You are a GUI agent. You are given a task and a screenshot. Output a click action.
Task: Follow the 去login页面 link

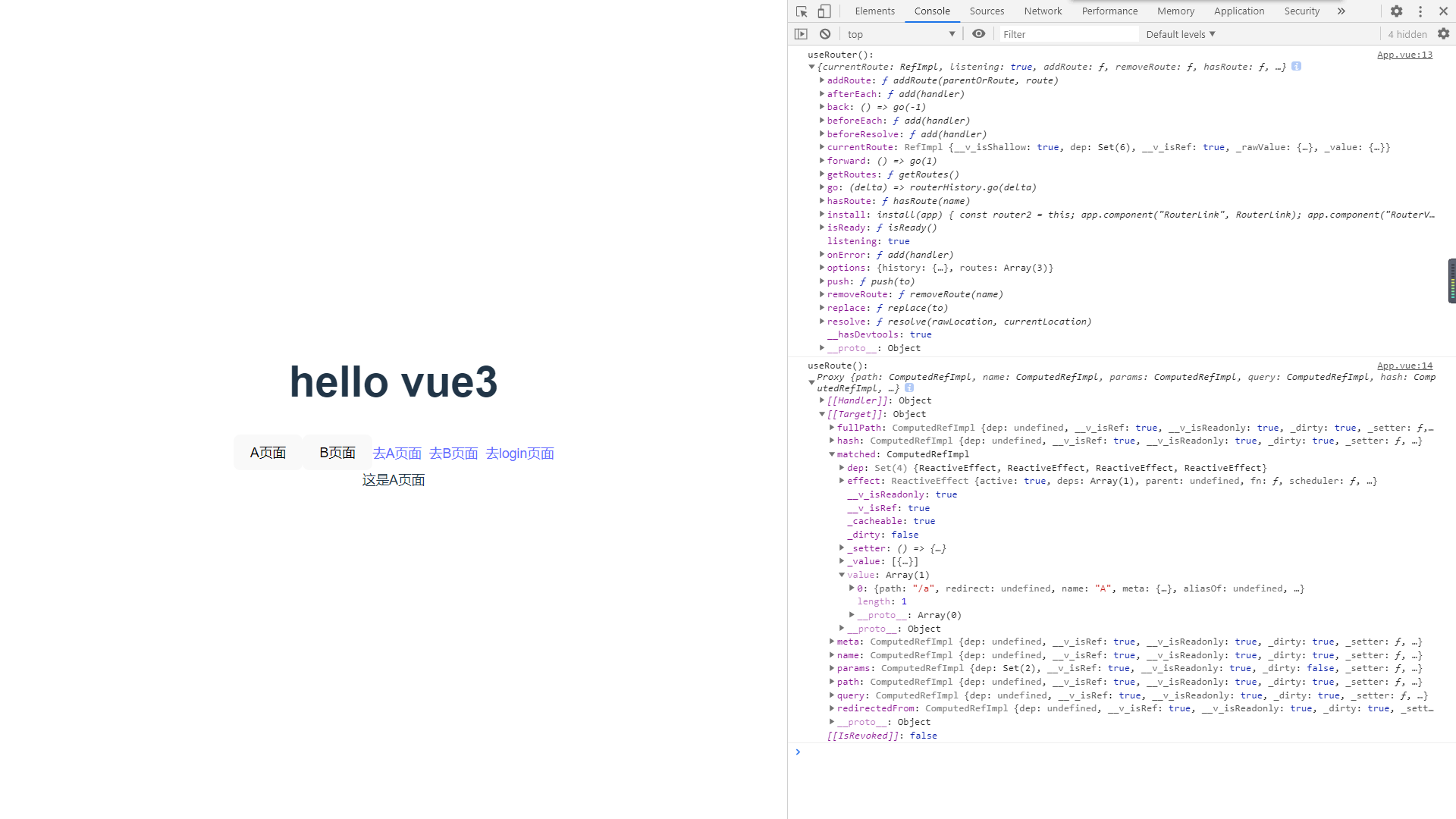[519, 453]
